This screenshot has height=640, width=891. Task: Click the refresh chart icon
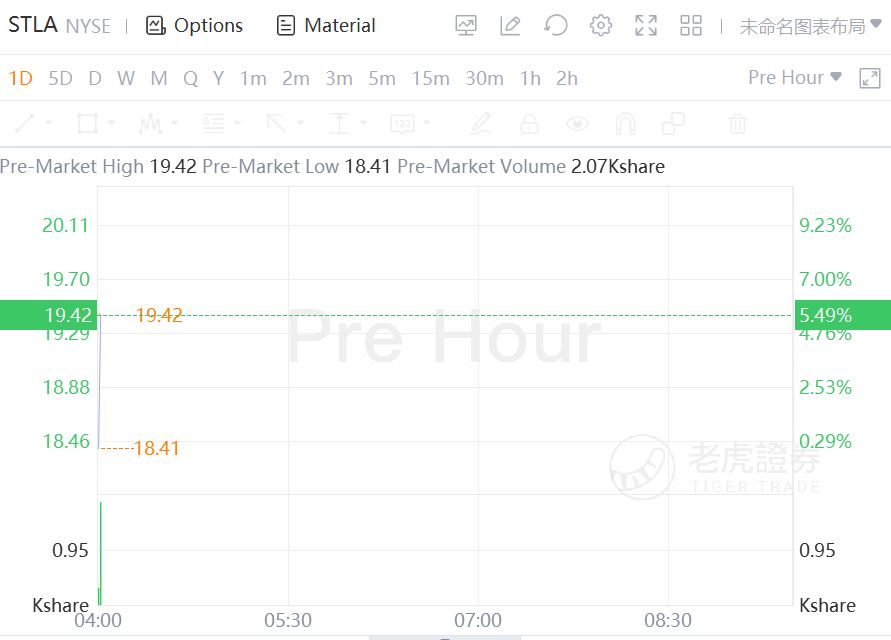(x=556, y=26)
